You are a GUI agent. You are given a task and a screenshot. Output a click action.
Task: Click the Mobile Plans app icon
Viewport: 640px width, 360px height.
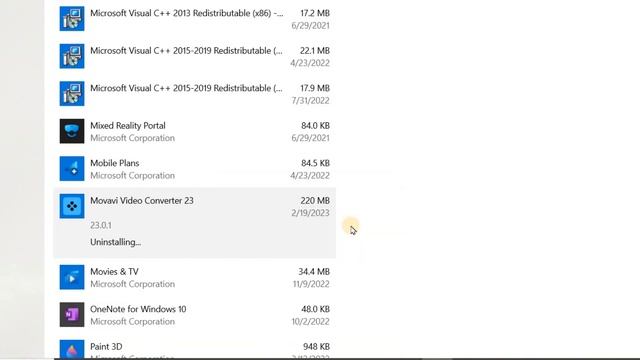[72, 169]
